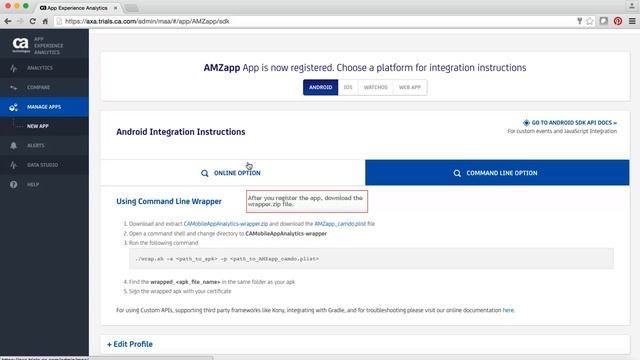
Task: Open Compare in sidebar
Action: (x=44, y=87)
